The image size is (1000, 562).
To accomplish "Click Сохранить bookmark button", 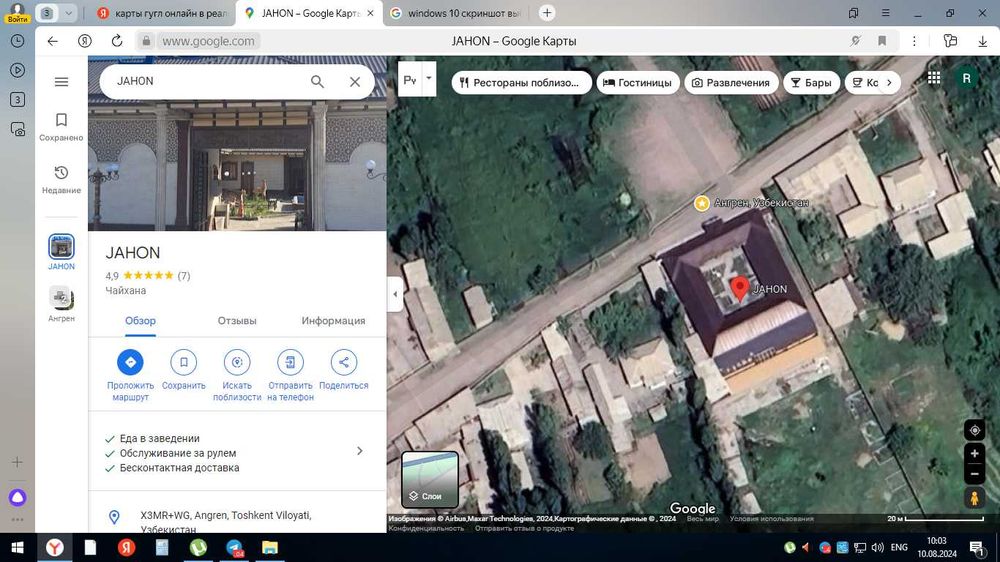I will tap(184, 371).
